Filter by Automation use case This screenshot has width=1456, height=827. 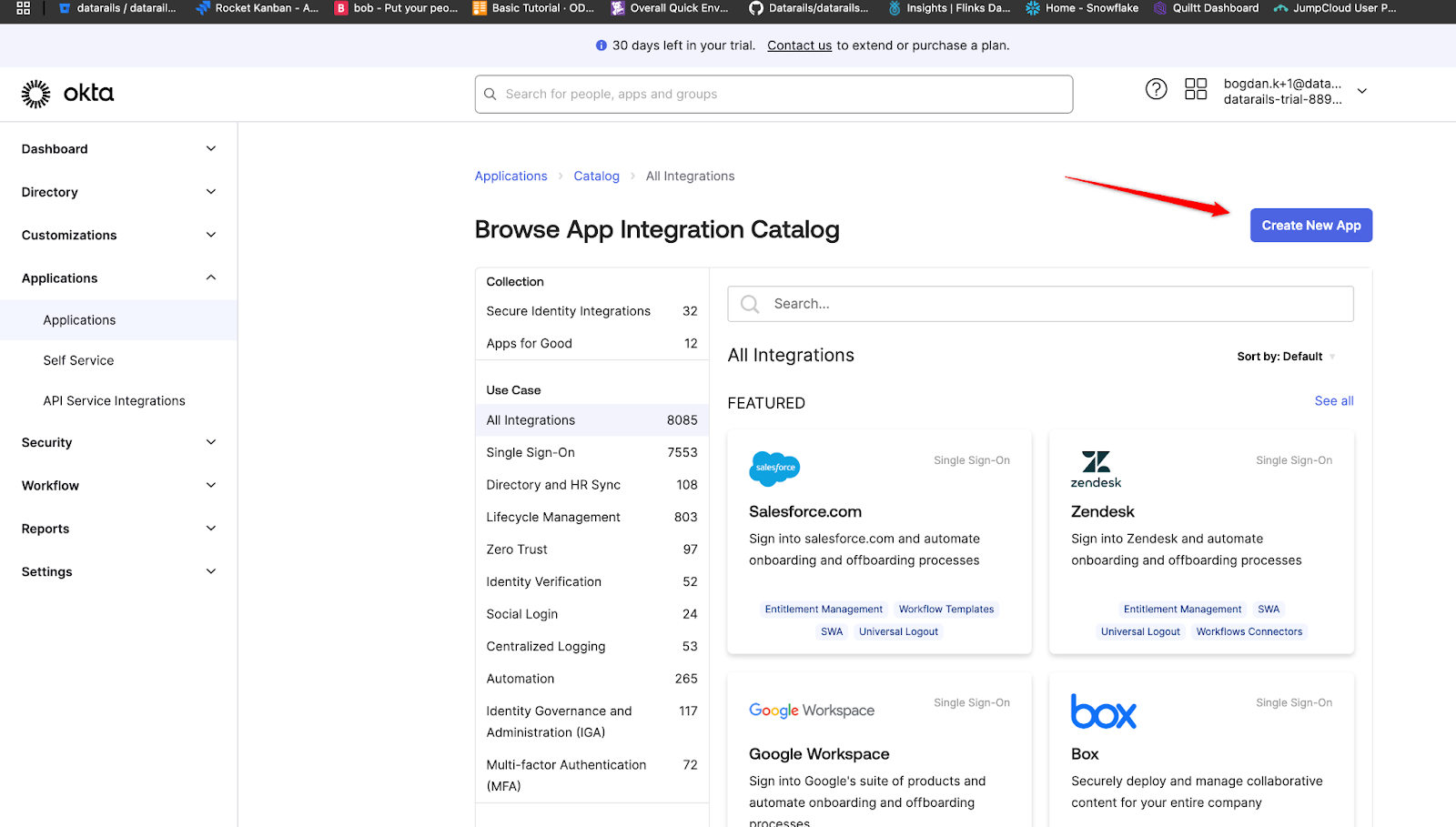pos(591,679)
